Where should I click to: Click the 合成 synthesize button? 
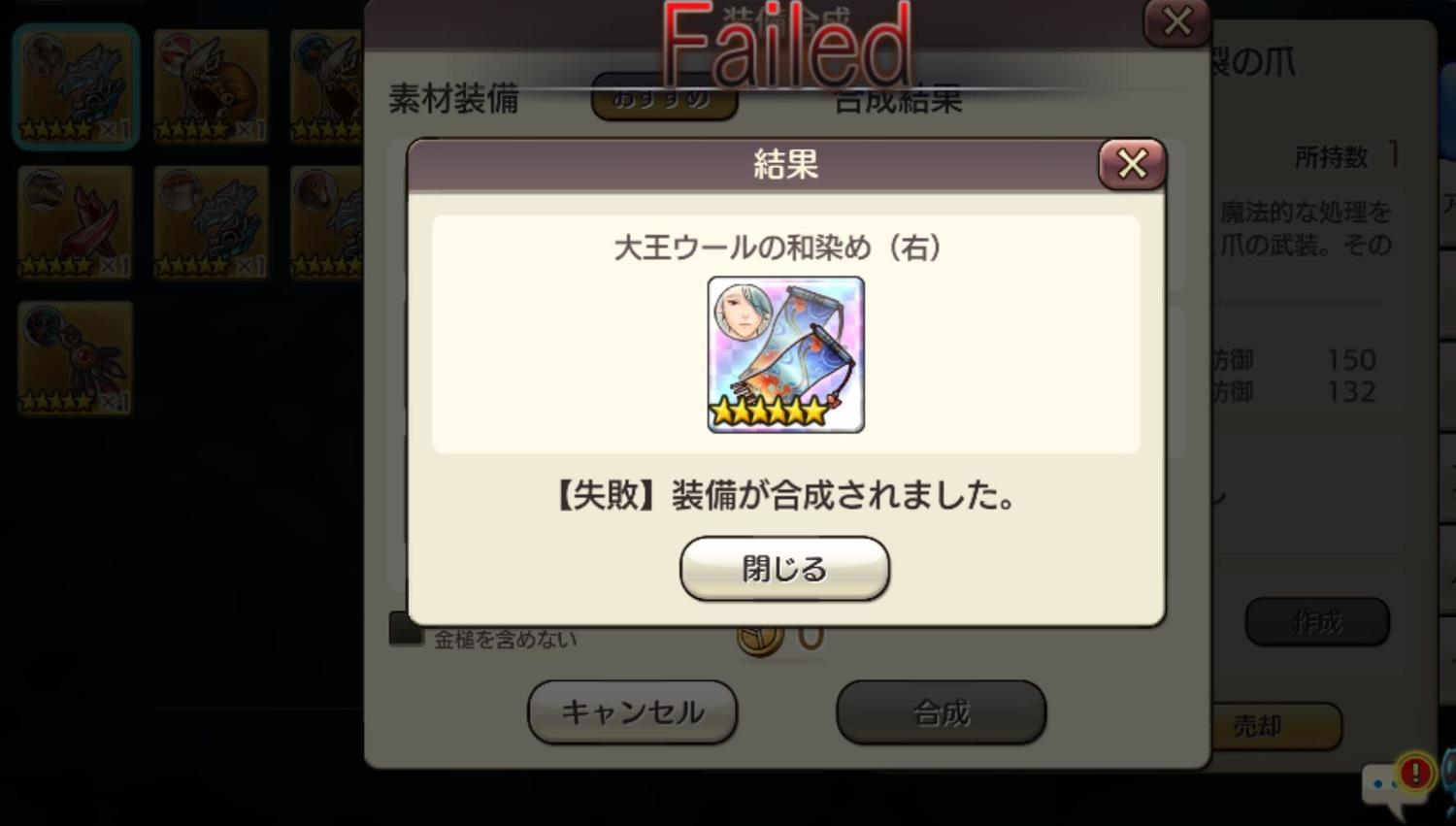tap(941, 712)
